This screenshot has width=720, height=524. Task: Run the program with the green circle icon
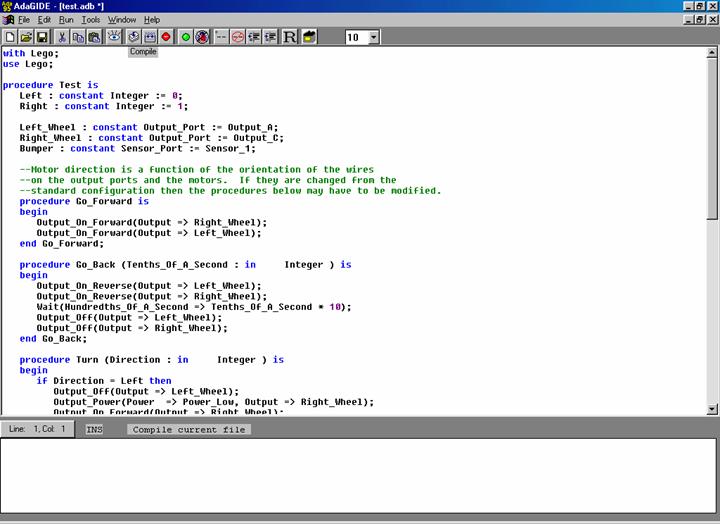tap(186, 37)
